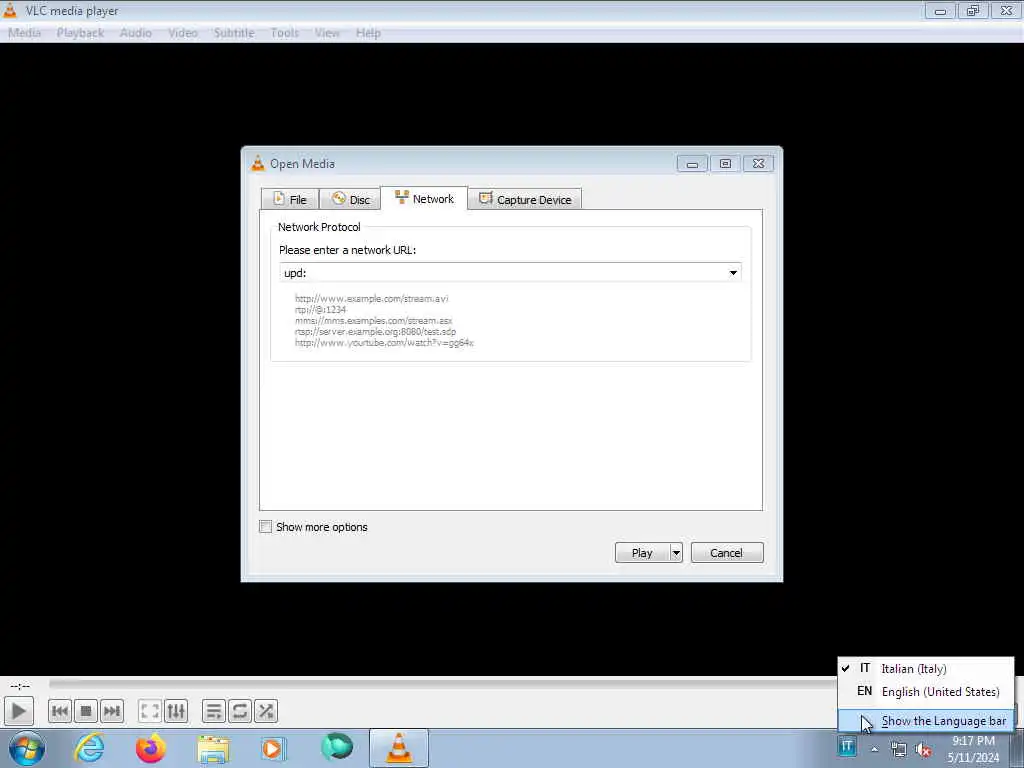Image resolution: width=1024 pixels, height=768 pixels.
Task: Click the VLC cone icon in main title bar
Action: (x=10, y=10)
